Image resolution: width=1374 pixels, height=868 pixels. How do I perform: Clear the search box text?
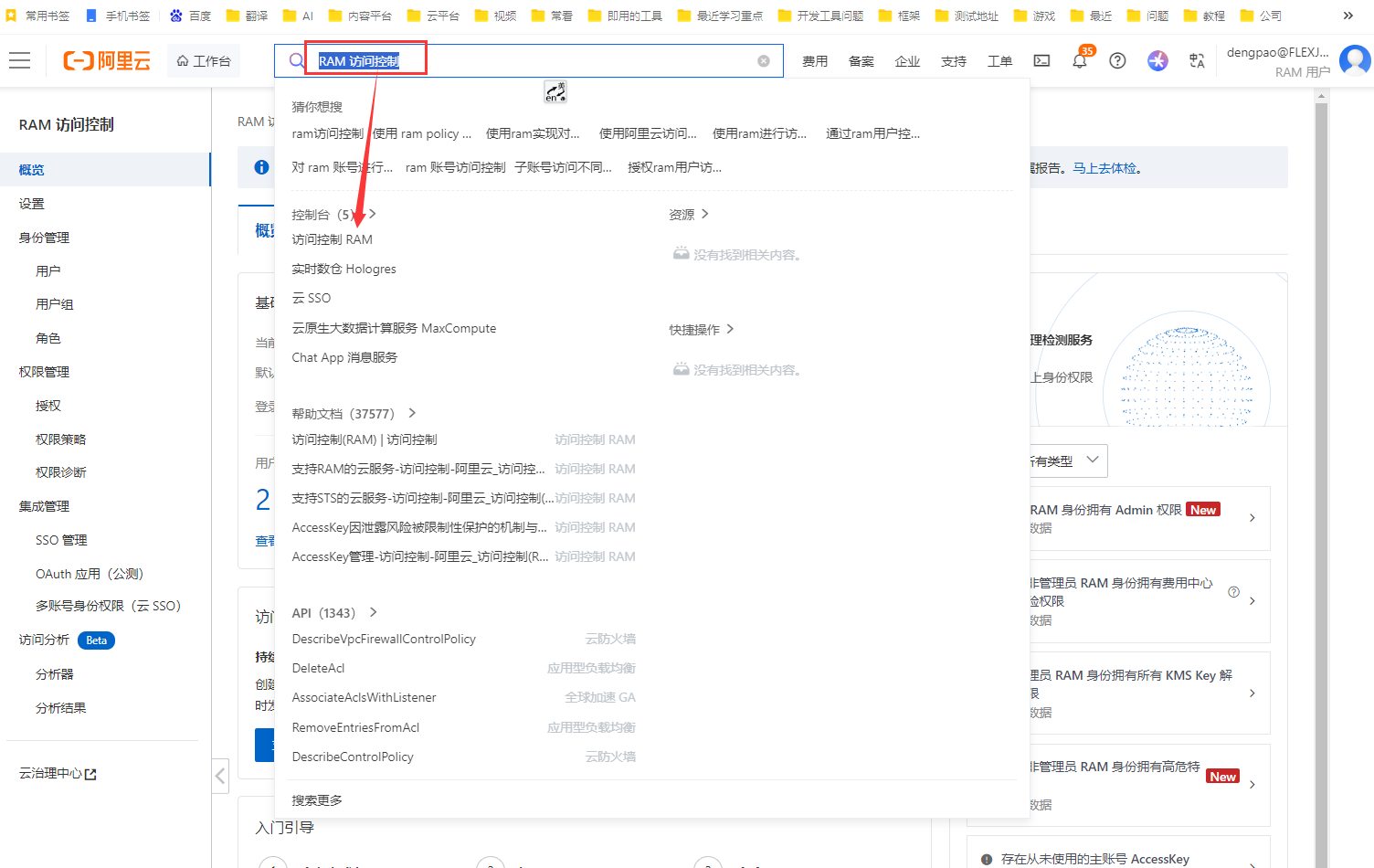764,61
